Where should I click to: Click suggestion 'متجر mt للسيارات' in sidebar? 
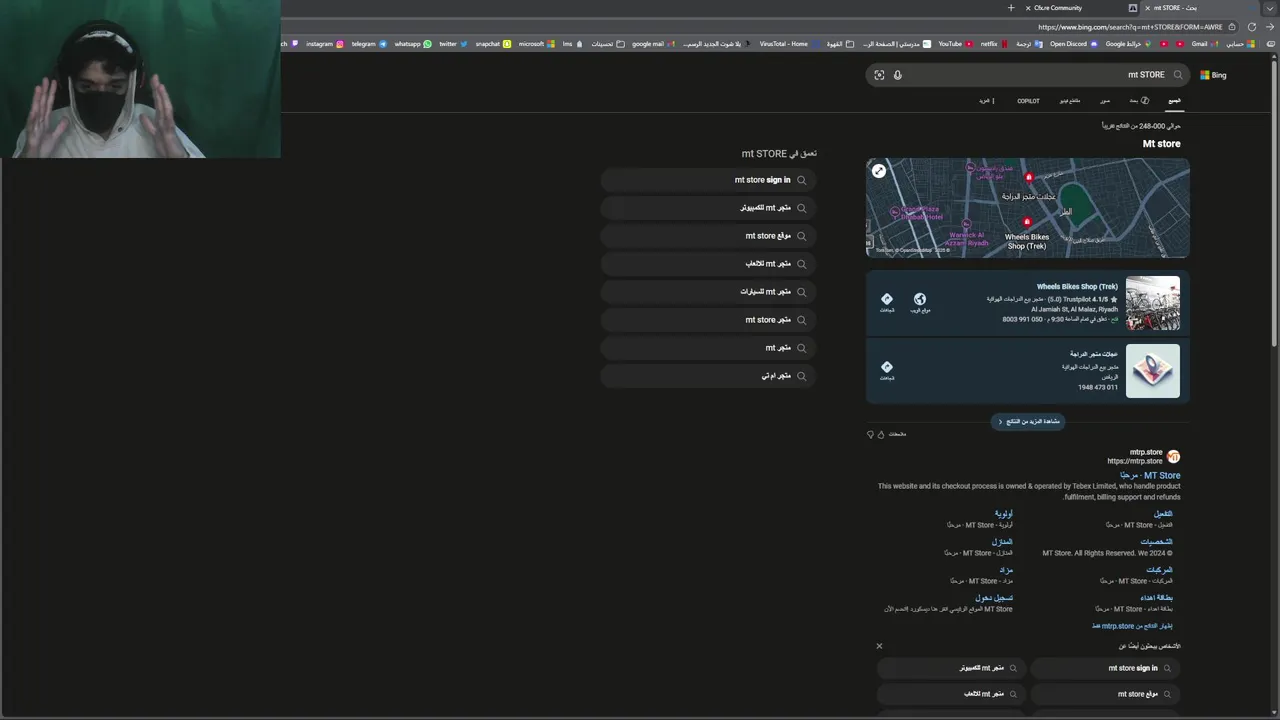point(709,292)
